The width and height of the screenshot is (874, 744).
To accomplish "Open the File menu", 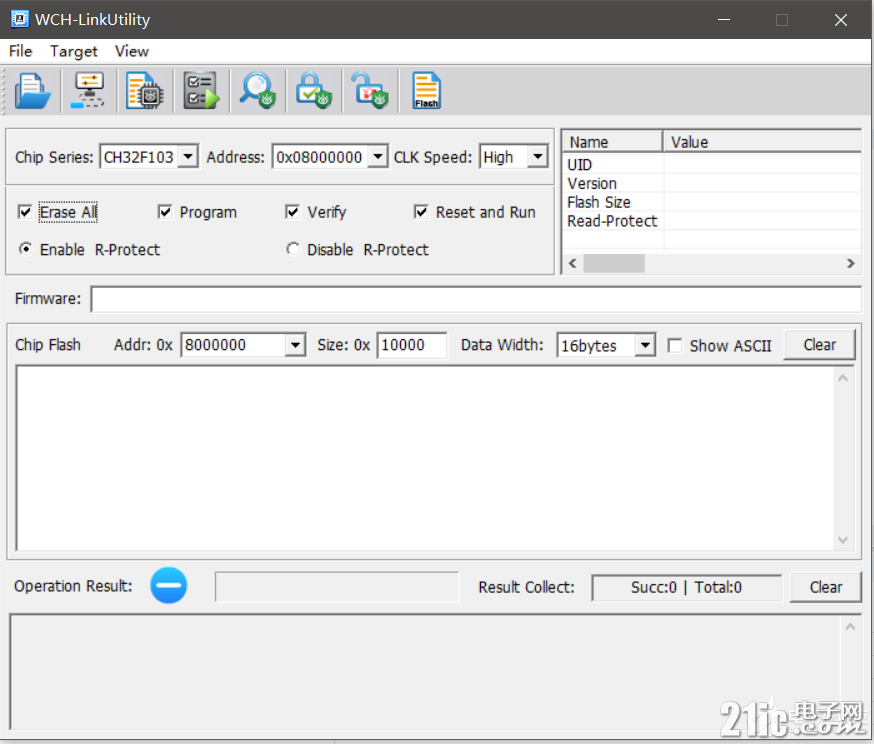I will 21,51.
